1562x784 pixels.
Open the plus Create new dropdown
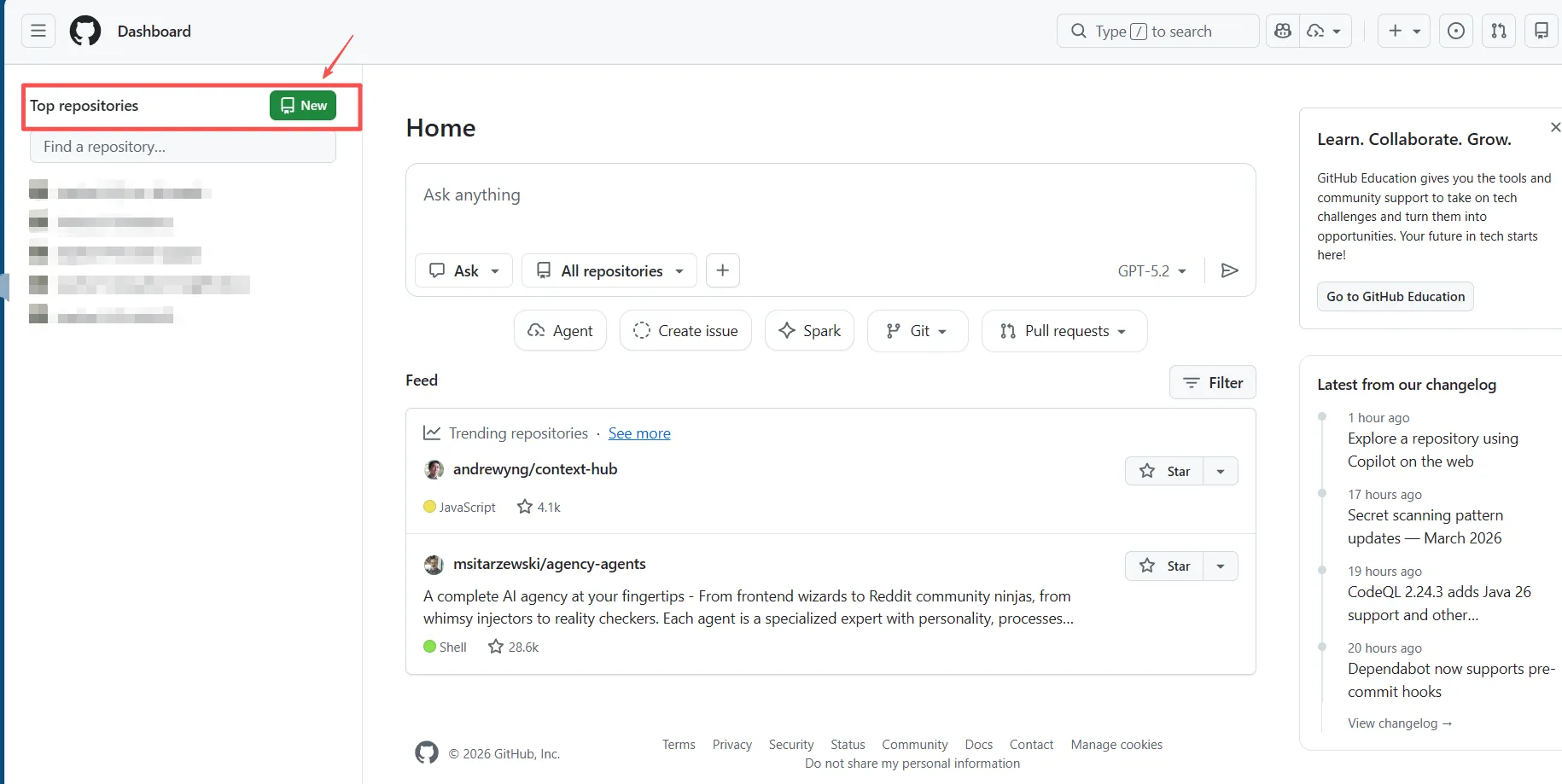[x=1404, y=32]
